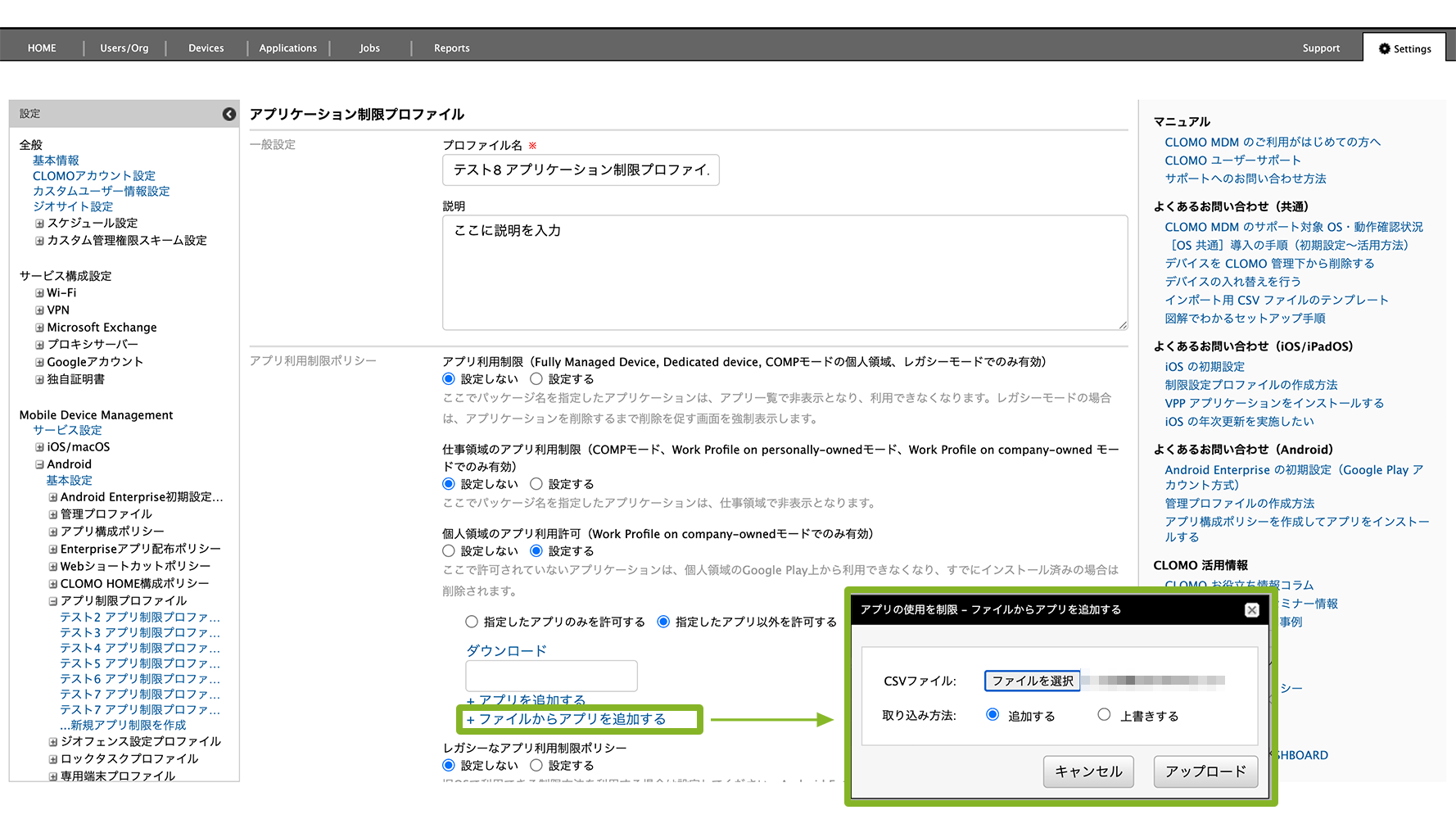Screen dimensions: 1456x819
Task: Close the file upload dialog
Action: click(1251, 610)
